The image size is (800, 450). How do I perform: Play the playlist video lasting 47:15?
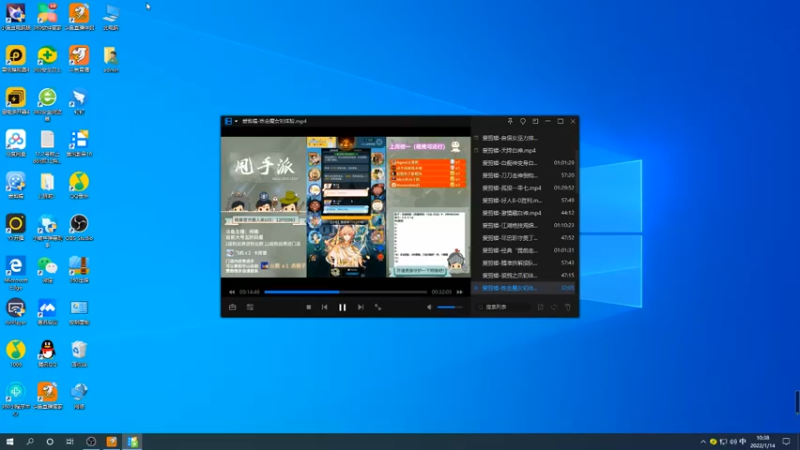click(525, 276)
